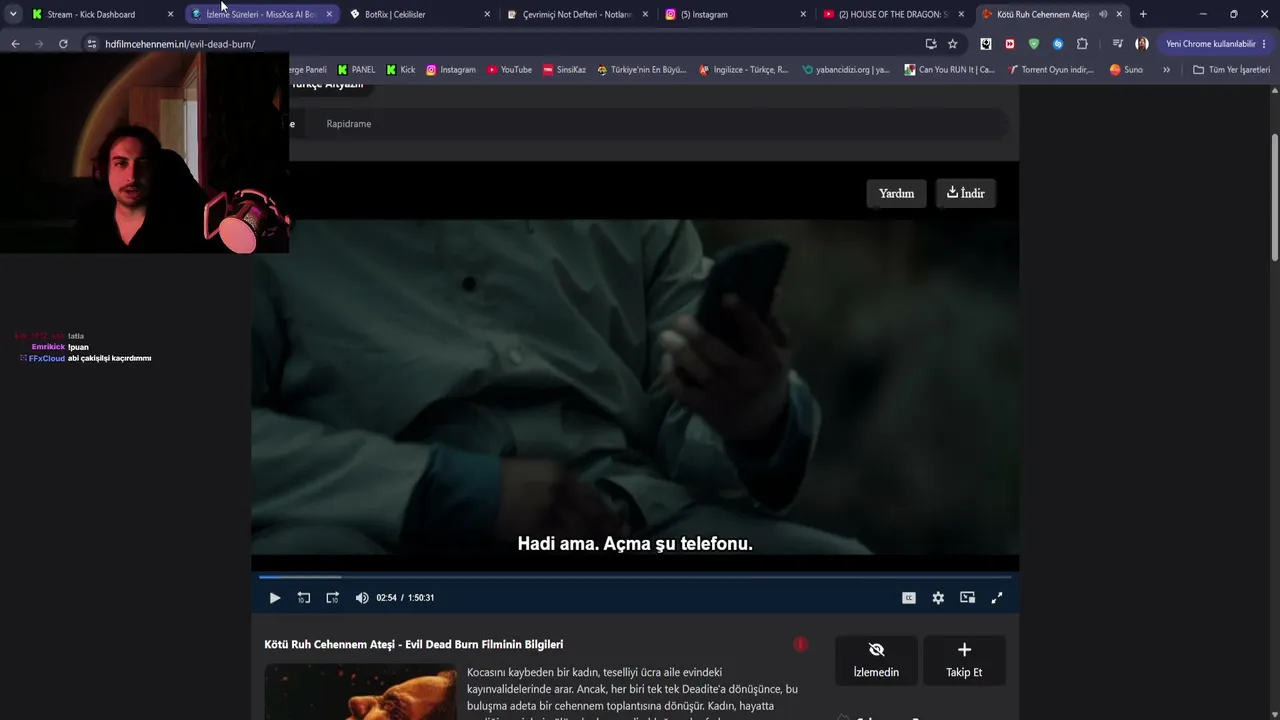Open the Kick bookmark
Viewport: 1280px width, 720px height.
tap(401, 70)
